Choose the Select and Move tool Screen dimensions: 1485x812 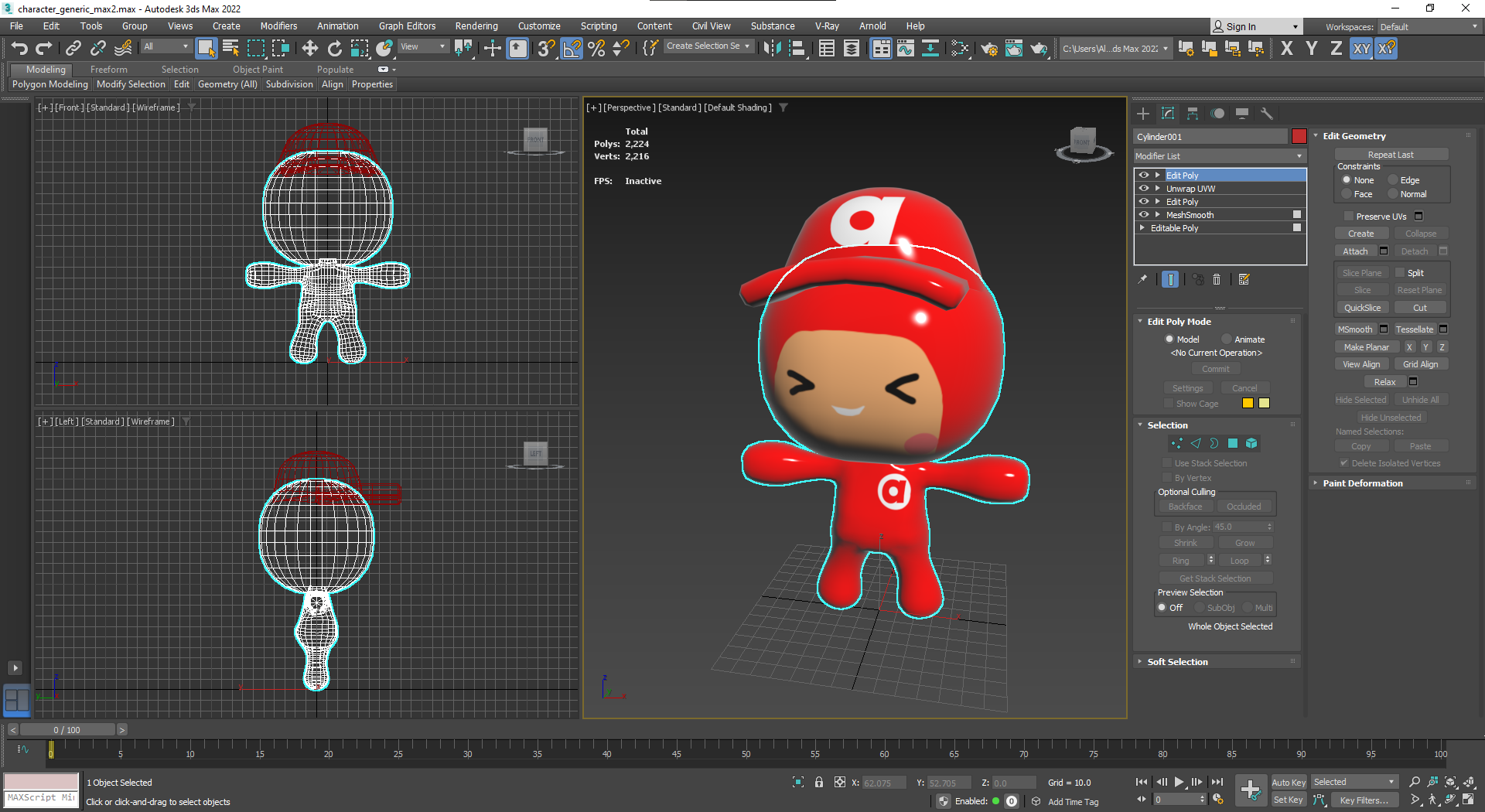coord(309,49)
